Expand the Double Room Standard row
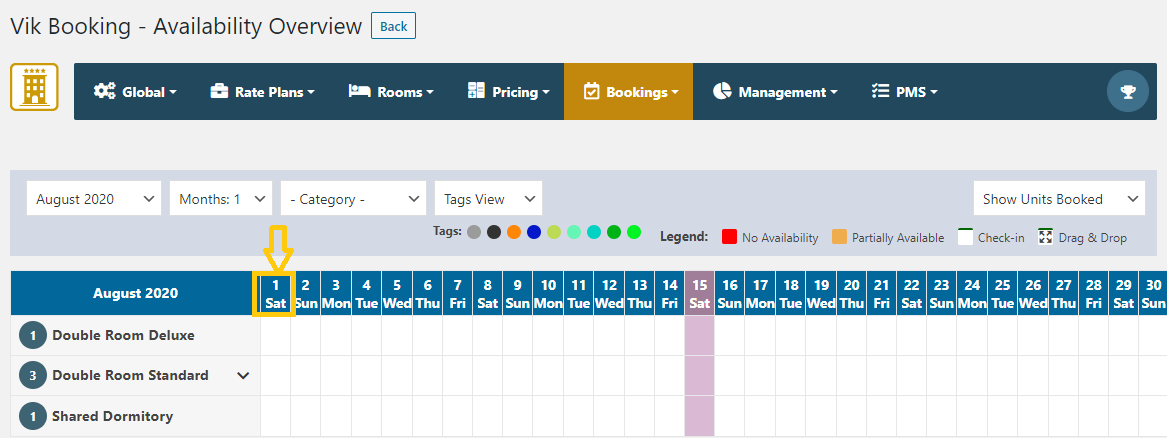The height and width of the screenshot is (438, 1167). [242, 376]
